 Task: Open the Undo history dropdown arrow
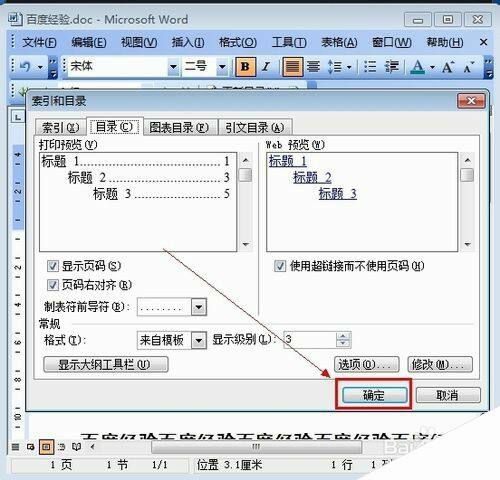(40, 67)
